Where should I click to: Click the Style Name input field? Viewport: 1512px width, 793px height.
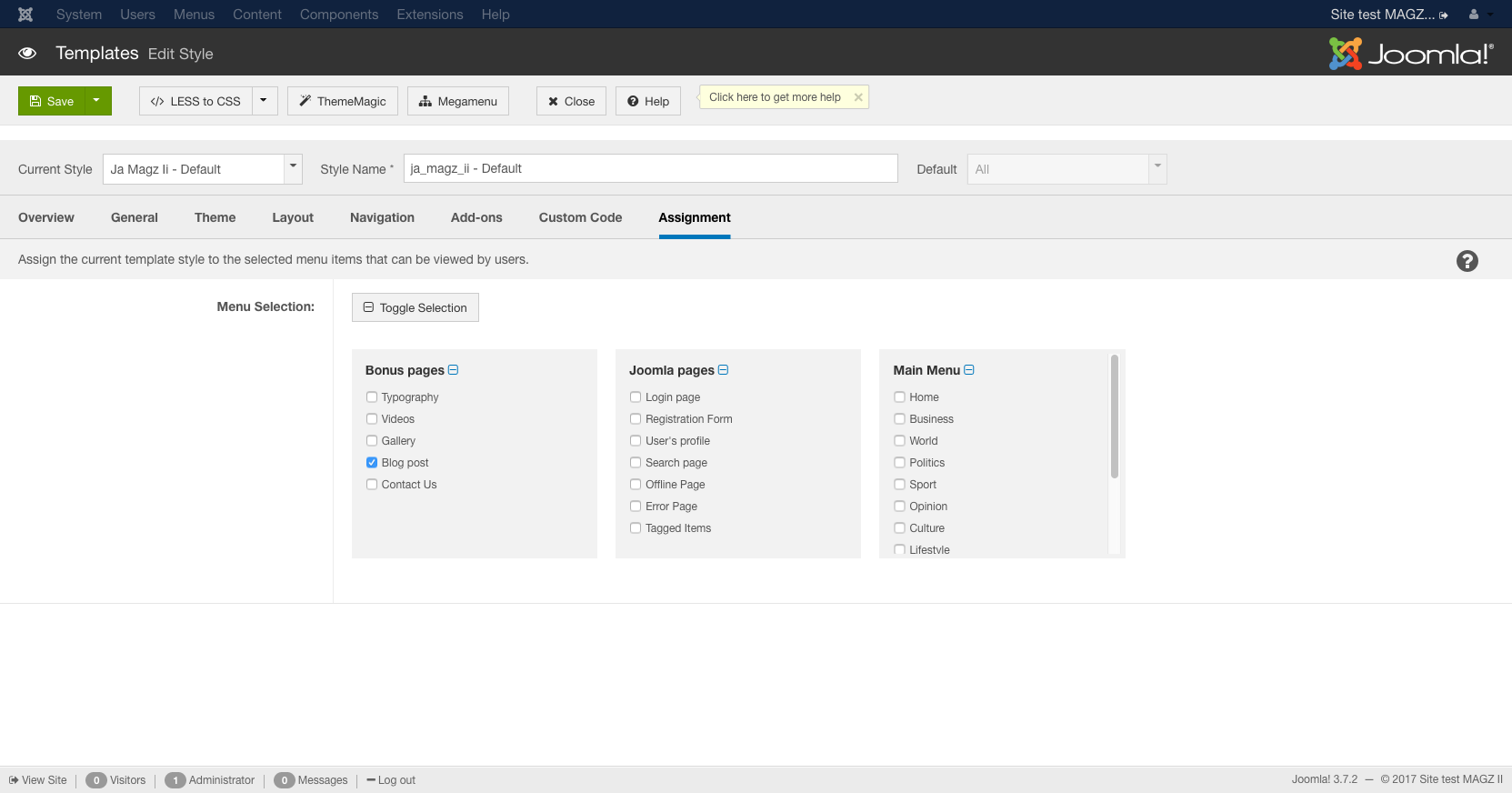click(651, 168)
